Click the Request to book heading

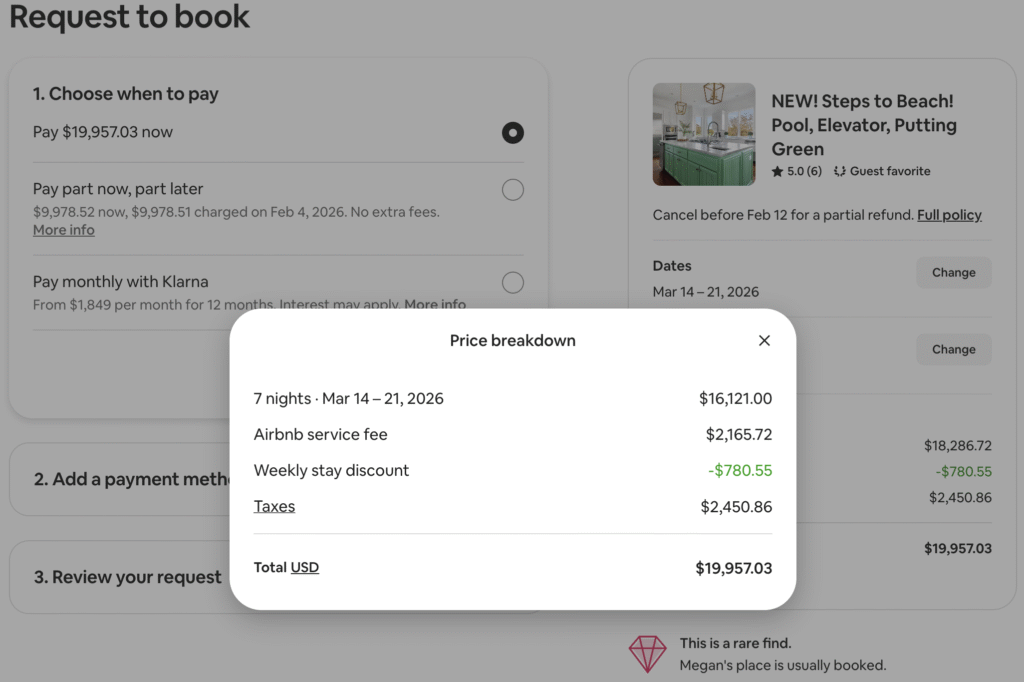click(x=129, y=16)
